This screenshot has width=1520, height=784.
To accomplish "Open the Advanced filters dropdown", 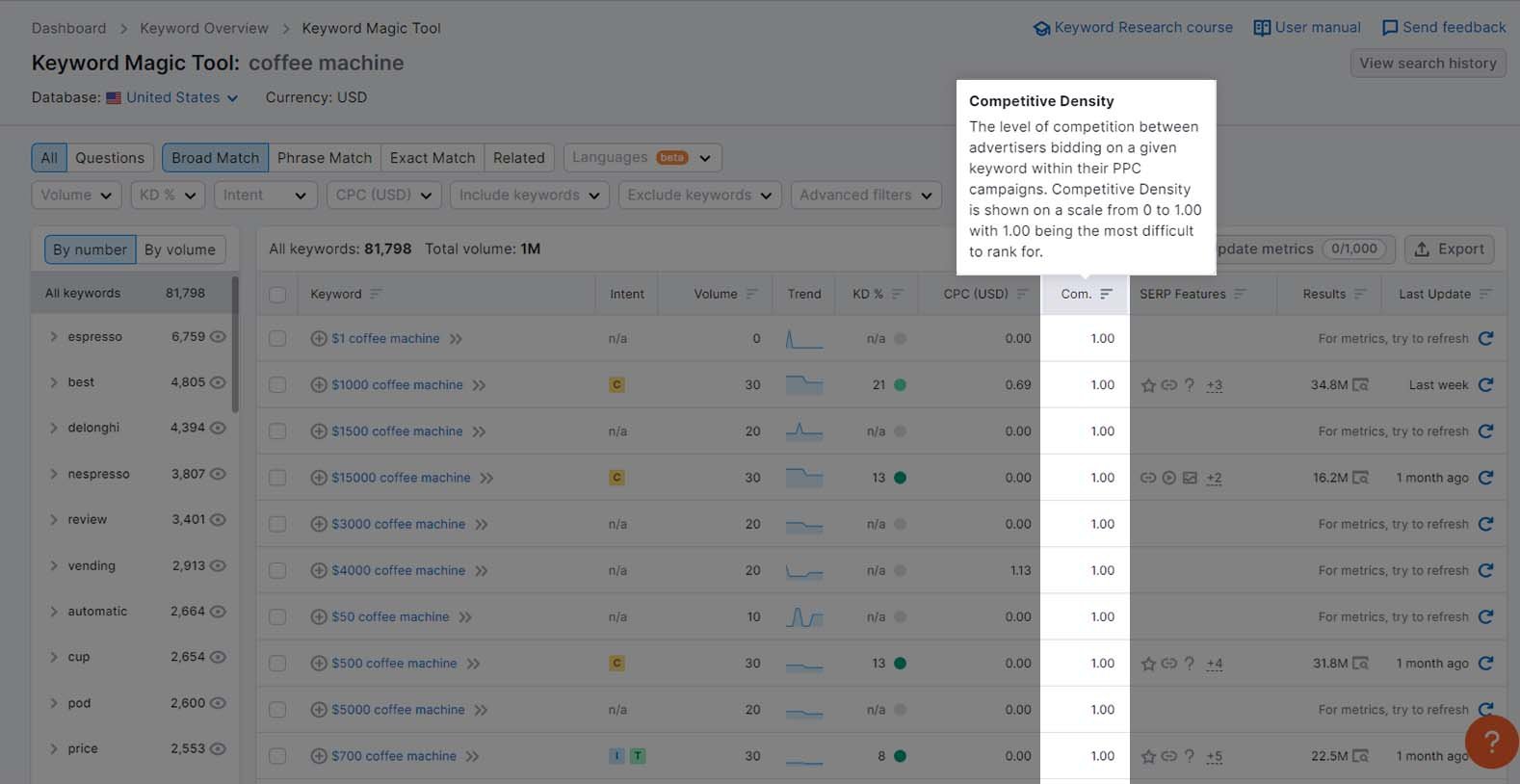I will [x=866, y=195].
